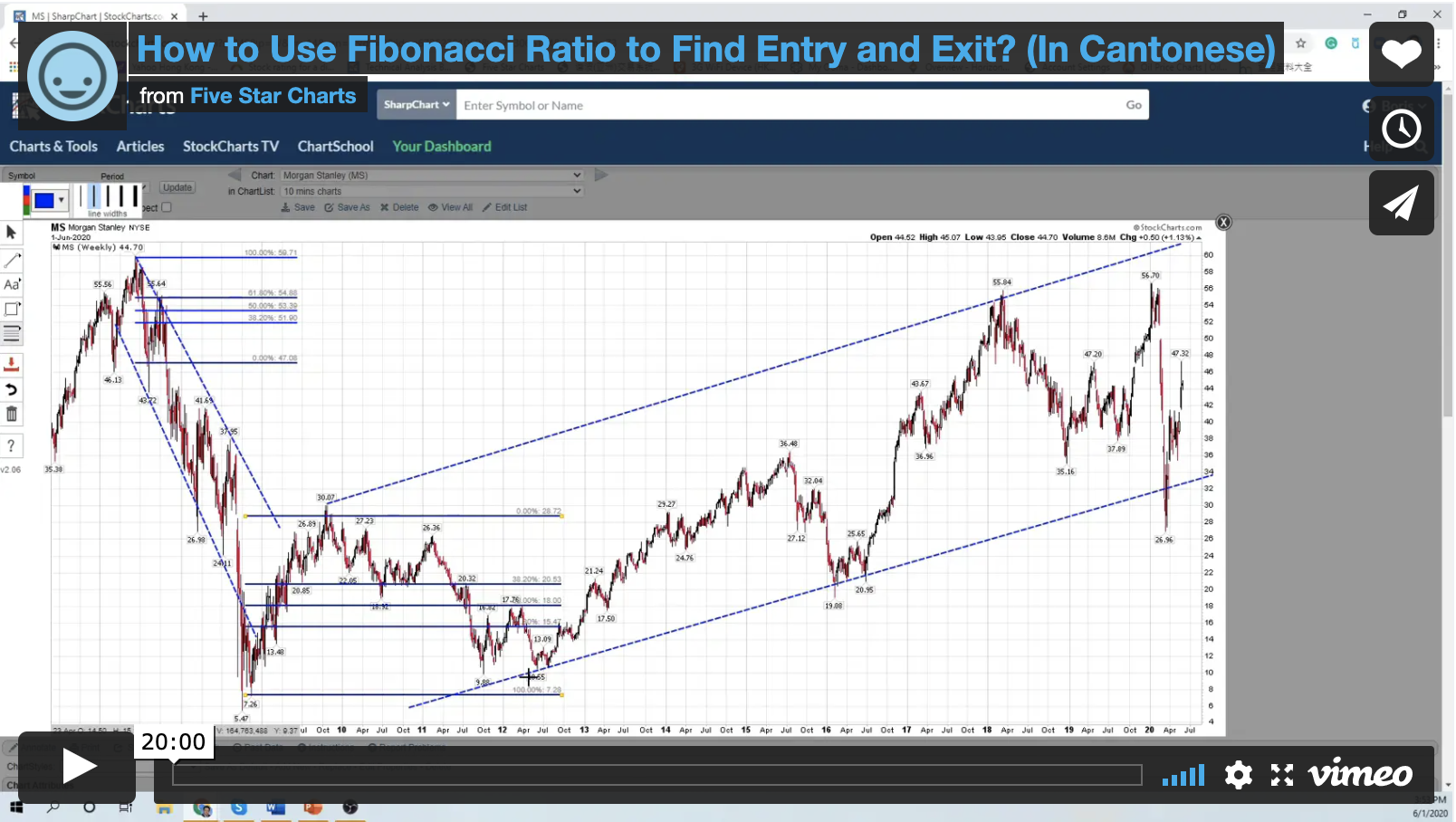Select the arrow pointer tool

[x=11, y=233]
